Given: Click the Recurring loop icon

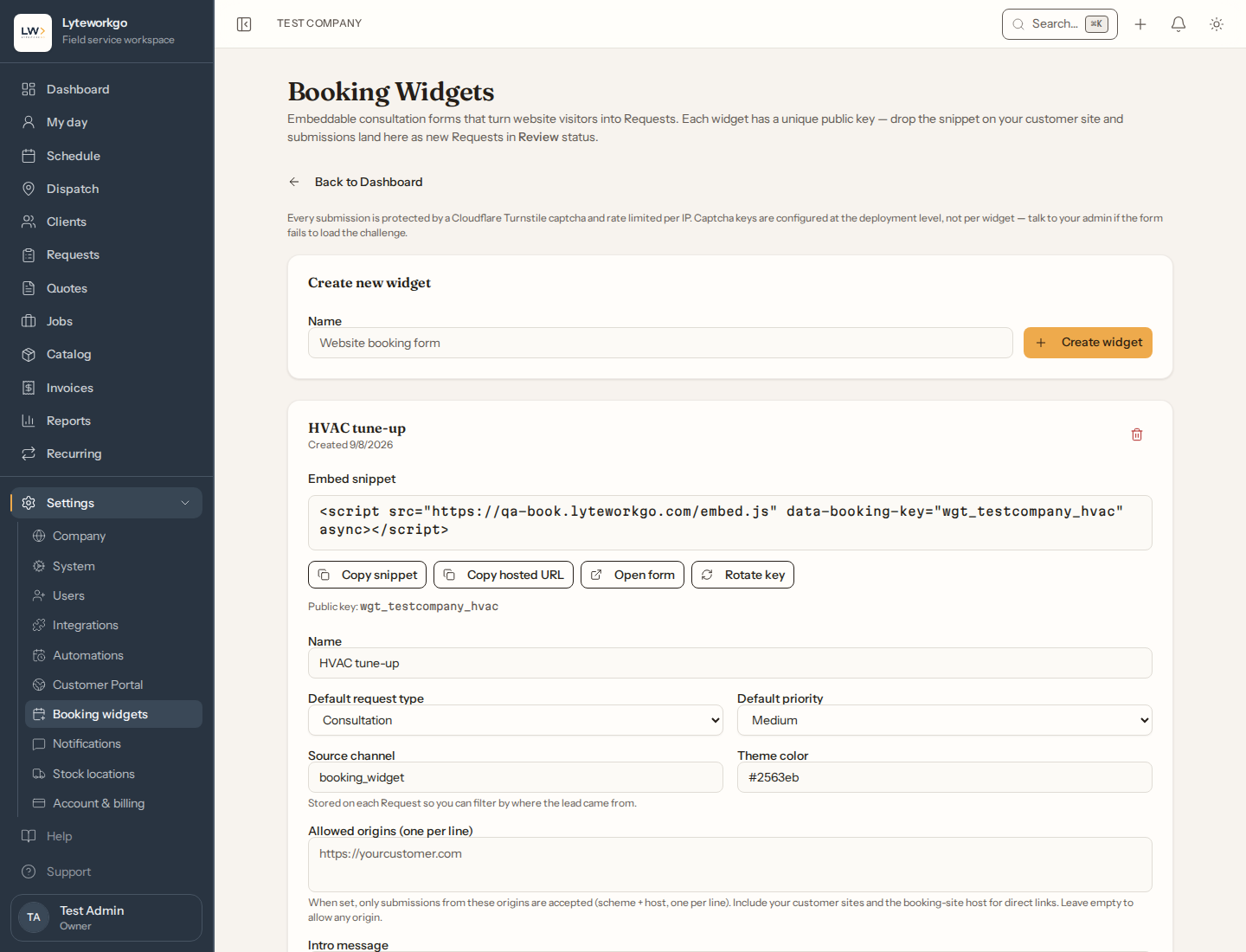Looking at the screenshot, I should (x=29, y=453).
